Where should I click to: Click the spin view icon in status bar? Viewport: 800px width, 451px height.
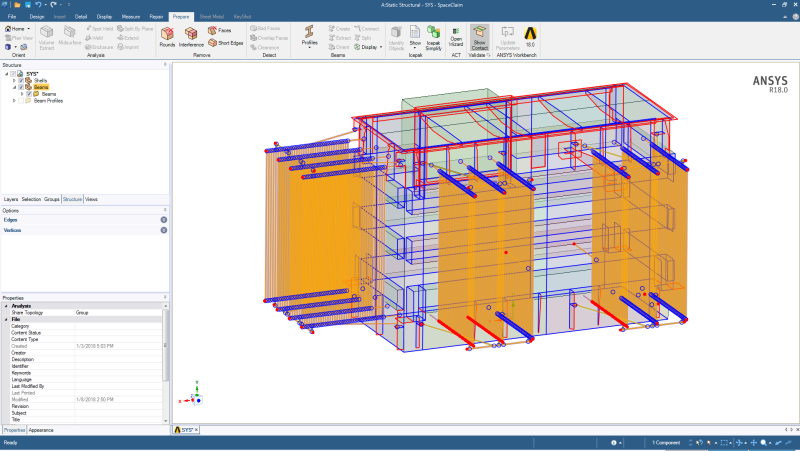[739, 442]
